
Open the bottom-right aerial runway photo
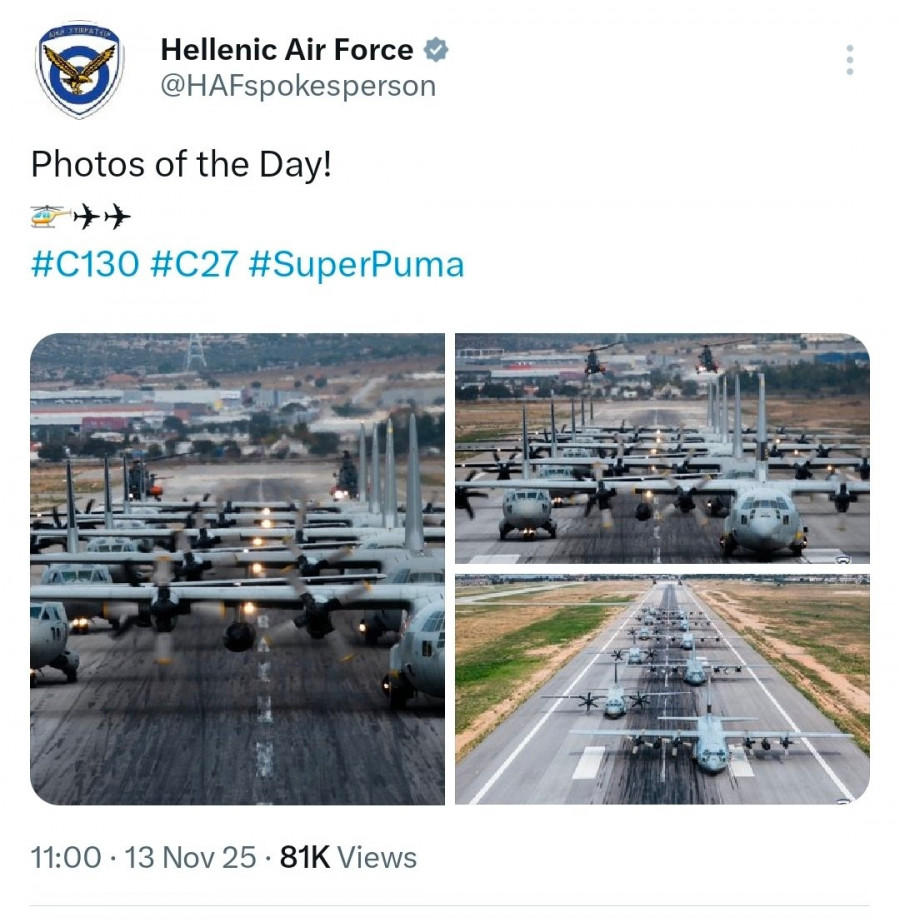662,690
